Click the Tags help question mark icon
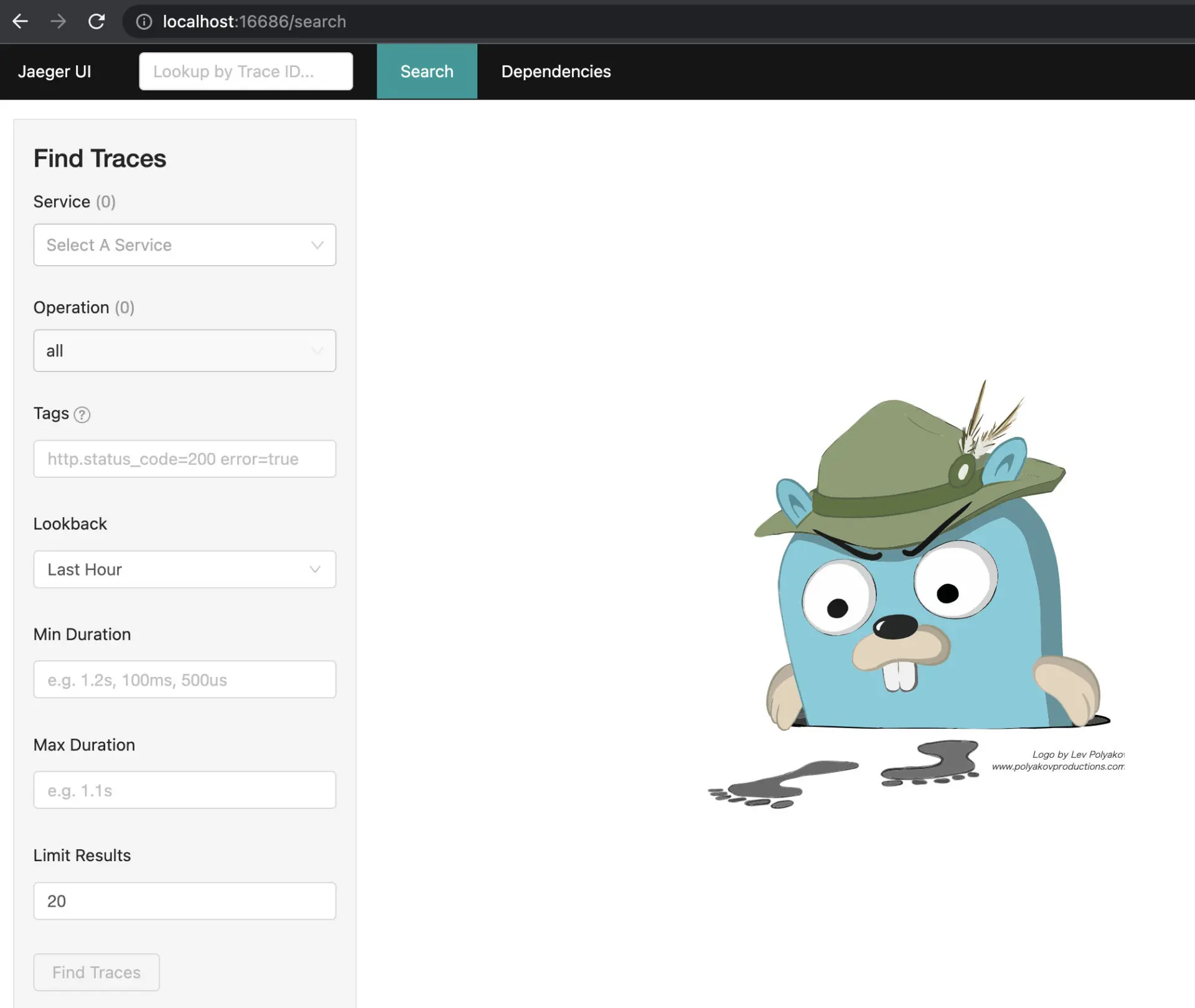 [82, 414]
